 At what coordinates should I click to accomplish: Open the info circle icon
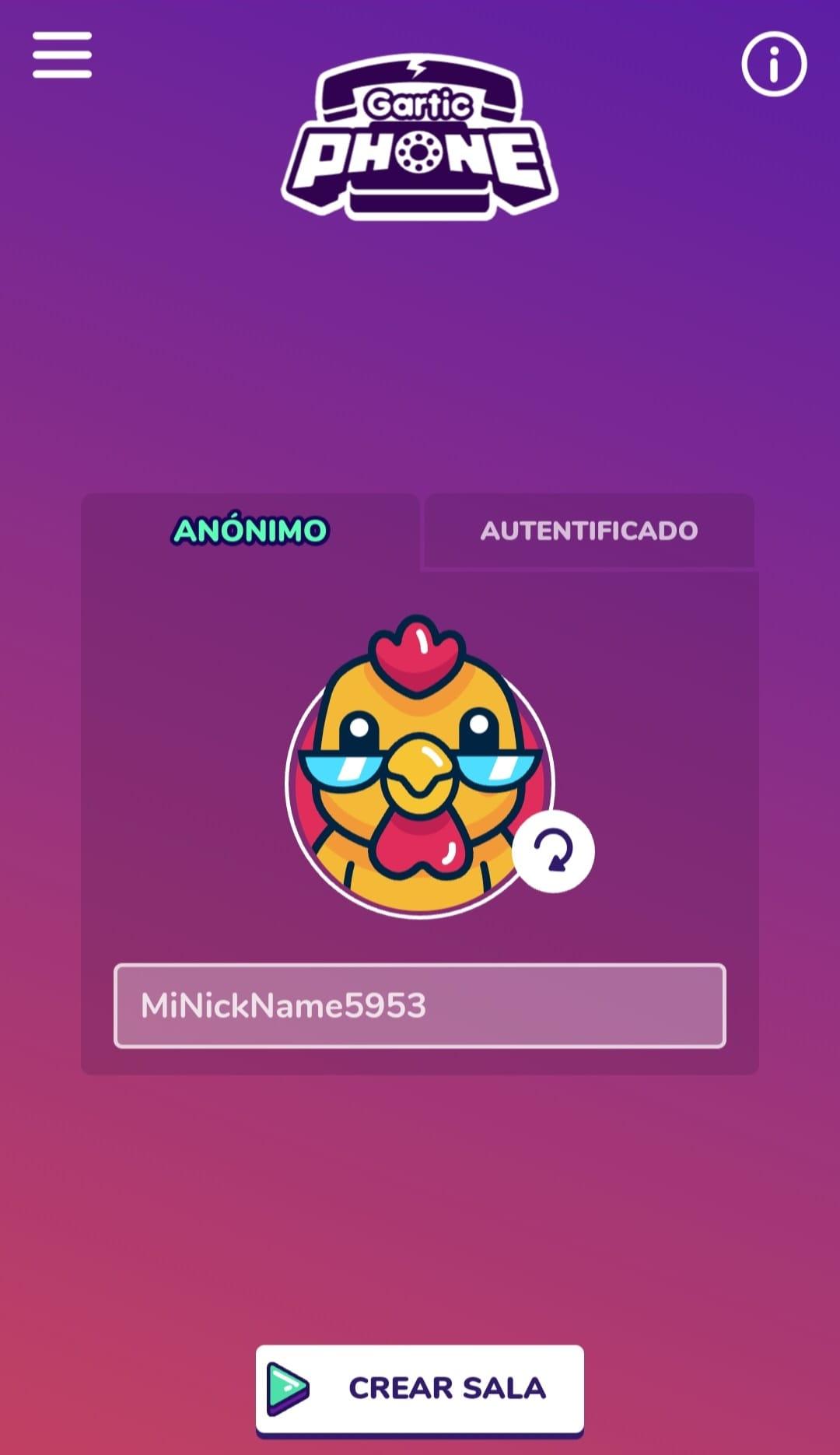pyautogui.click(x=774, y=64)
